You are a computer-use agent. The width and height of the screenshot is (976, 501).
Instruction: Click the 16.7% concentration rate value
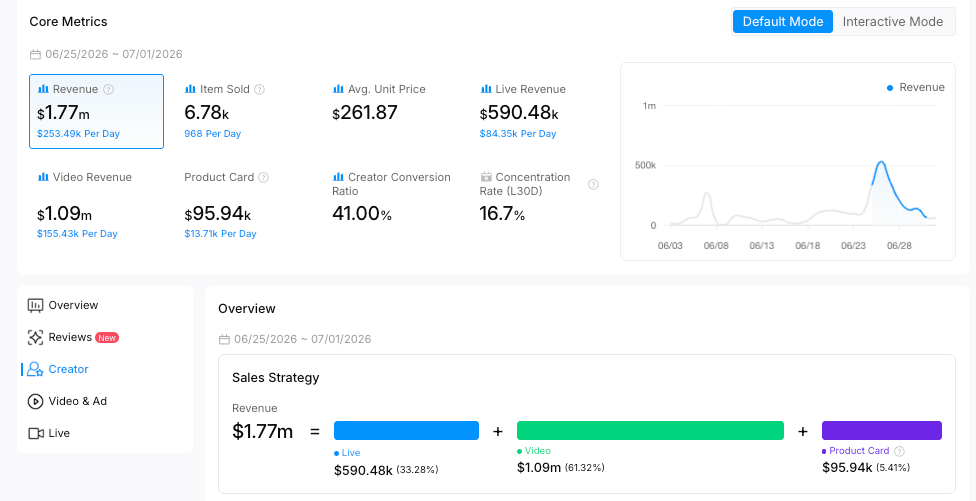[x=502, y=214]
